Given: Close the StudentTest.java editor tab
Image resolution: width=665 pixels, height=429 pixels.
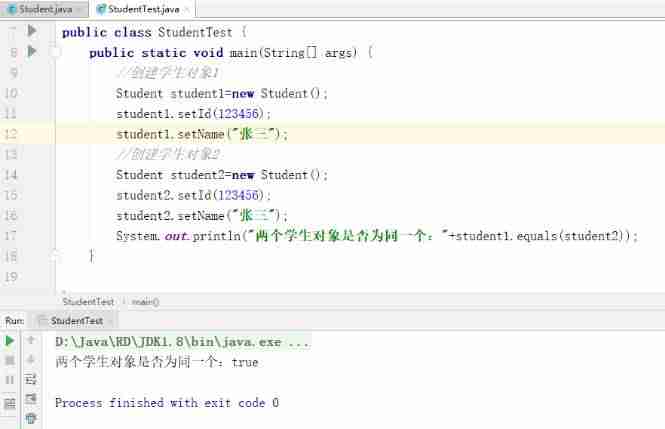Looking at the screenshot, I should (x=187, y=9).
